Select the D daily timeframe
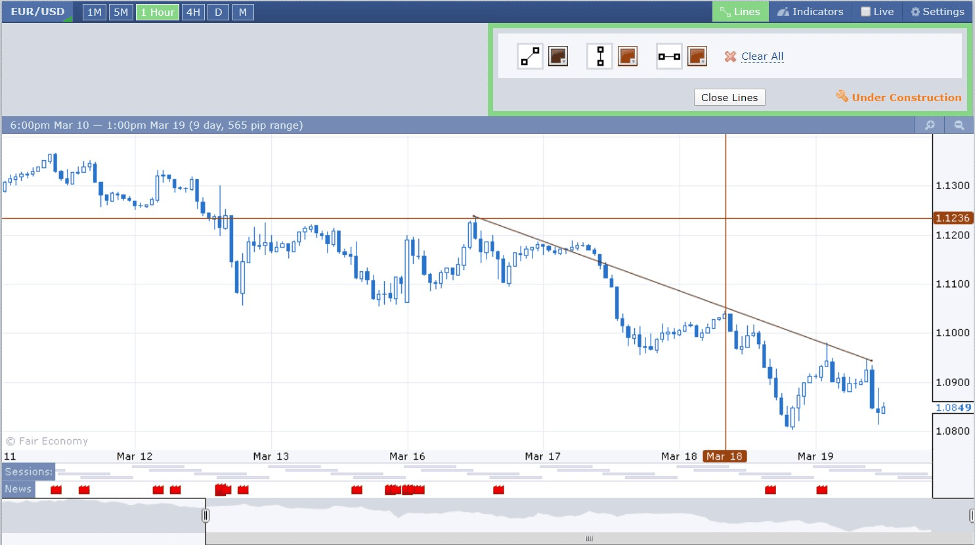Screen dimensions: 977x545 point(218,12)
